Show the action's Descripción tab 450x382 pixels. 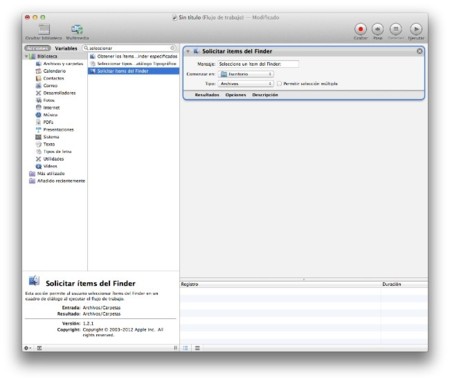(265, 95)
